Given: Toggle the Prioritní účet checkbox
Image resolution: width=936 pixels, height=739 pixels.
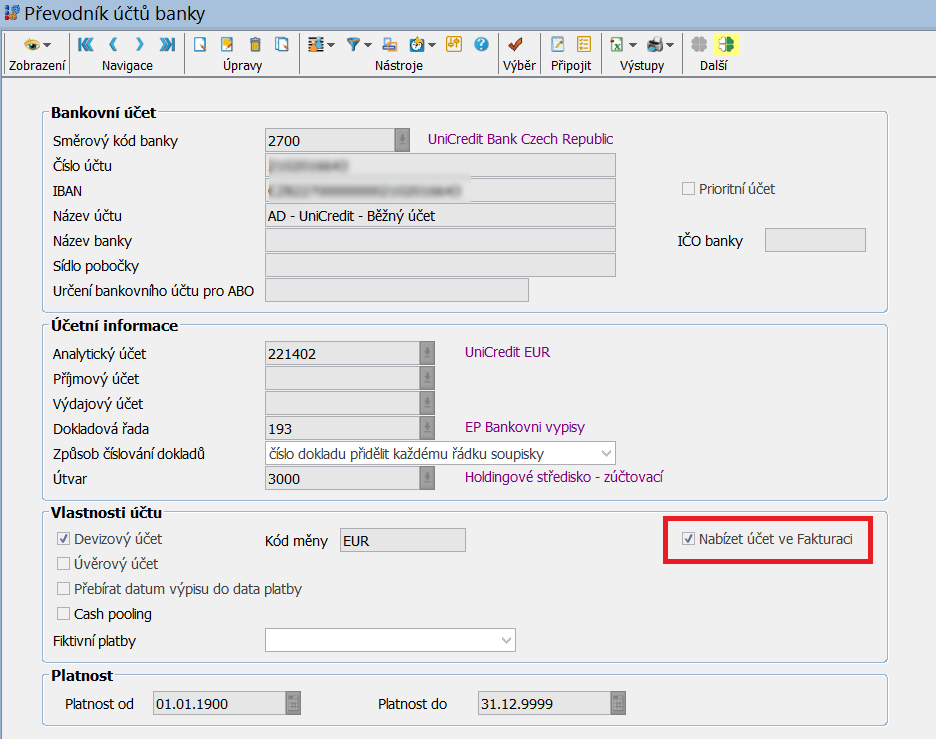Looking at the screenshot, I should click(x=688, y=189).
